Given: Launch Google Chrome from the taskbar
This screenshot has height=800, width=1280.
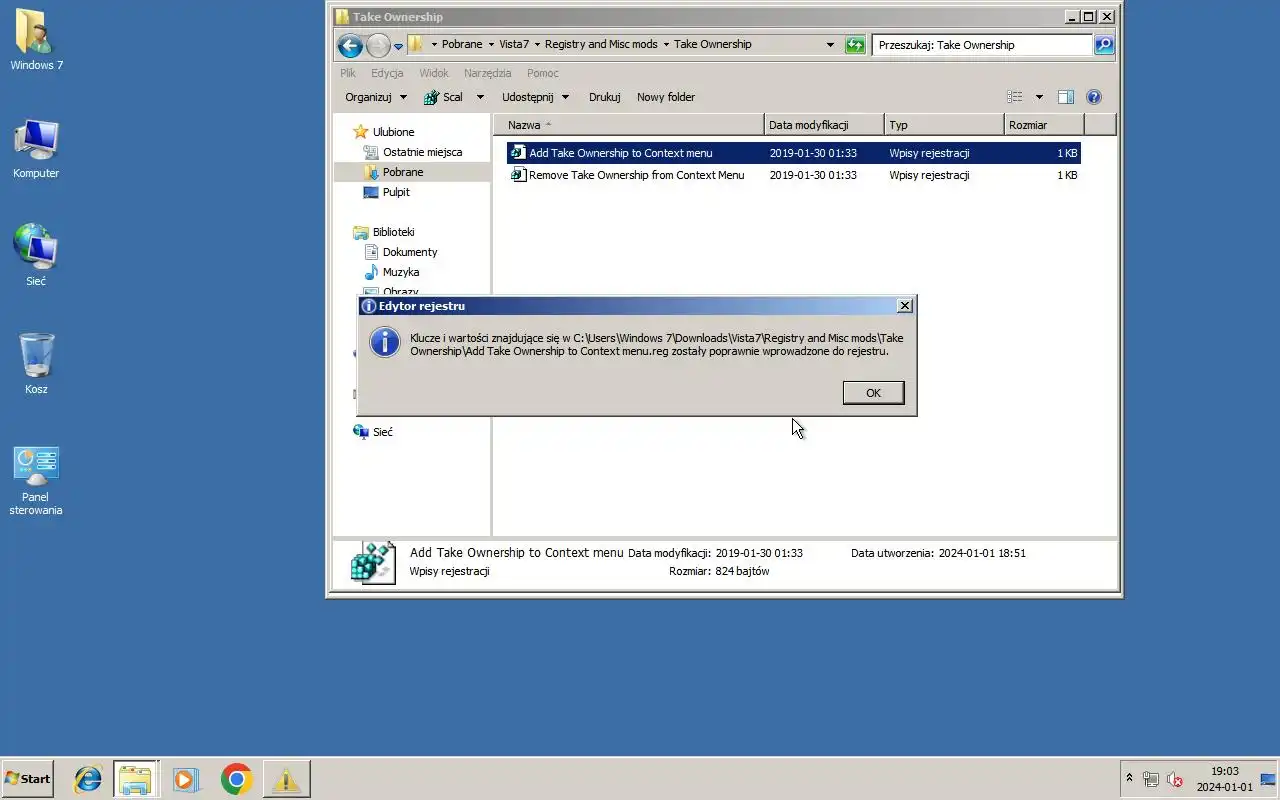Looking at the screenshot, I should pos(237,779).
